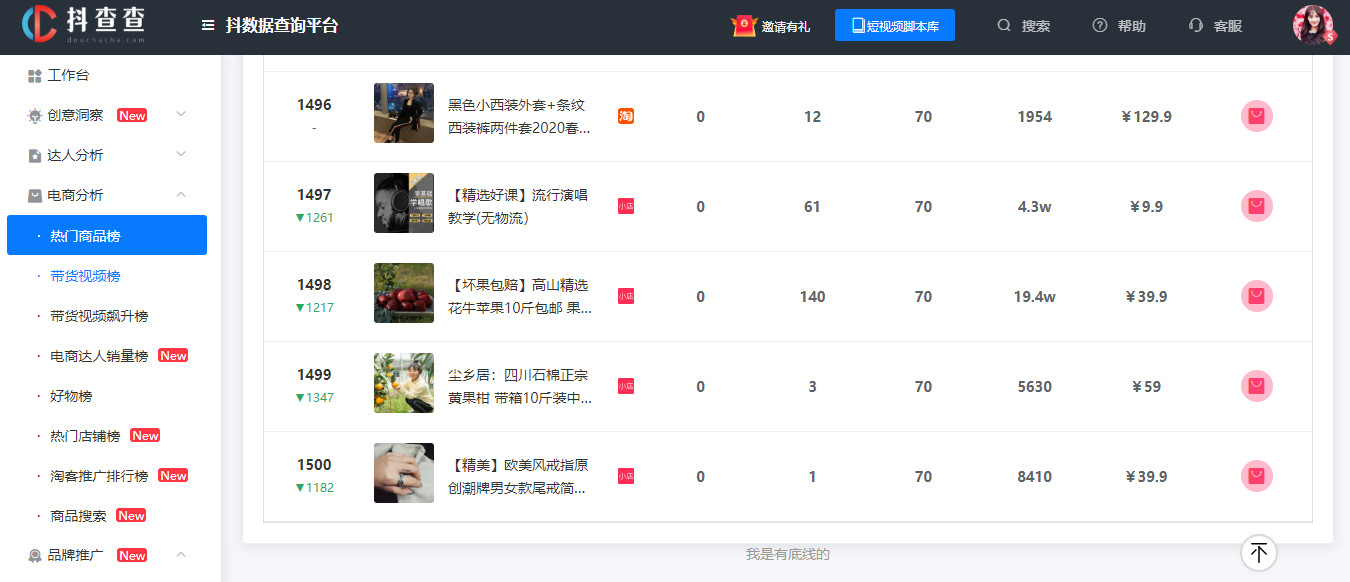The image size is (1350, 582).
Task: Expand the 创意洞察 sidebar section
Action: 181,115
